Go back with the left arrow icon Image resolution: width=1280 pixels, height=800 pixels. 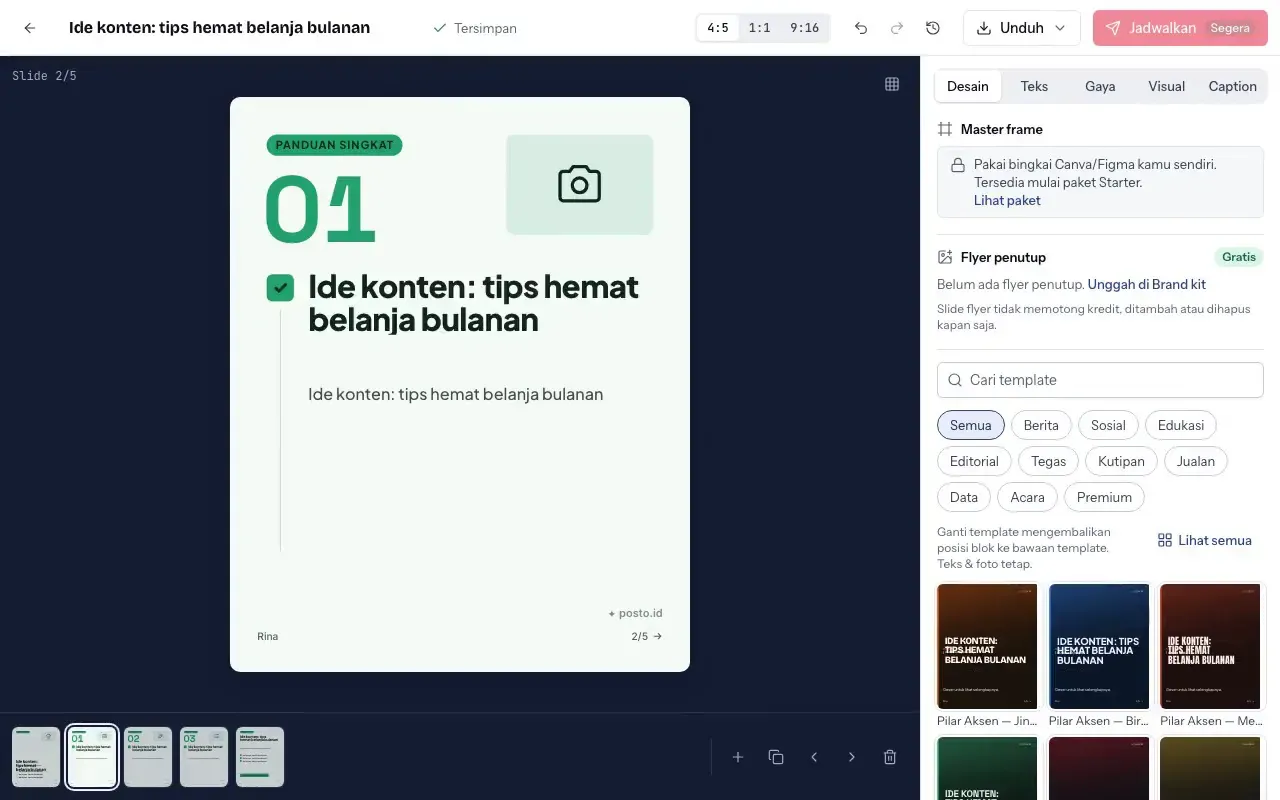(30, 28)
